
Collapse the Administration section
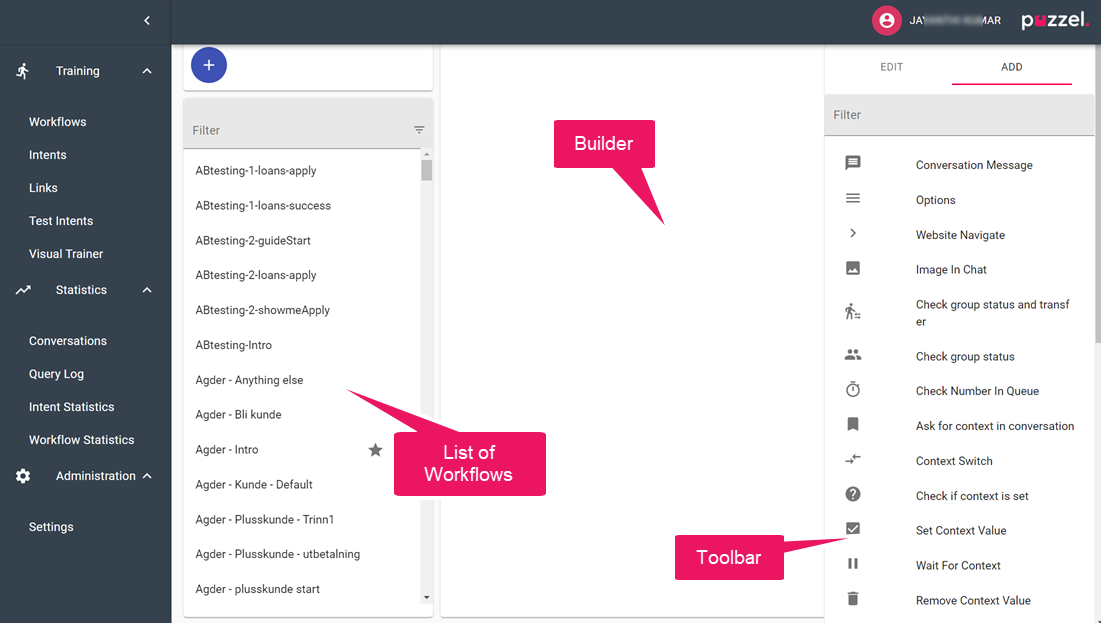pos(147,476)
